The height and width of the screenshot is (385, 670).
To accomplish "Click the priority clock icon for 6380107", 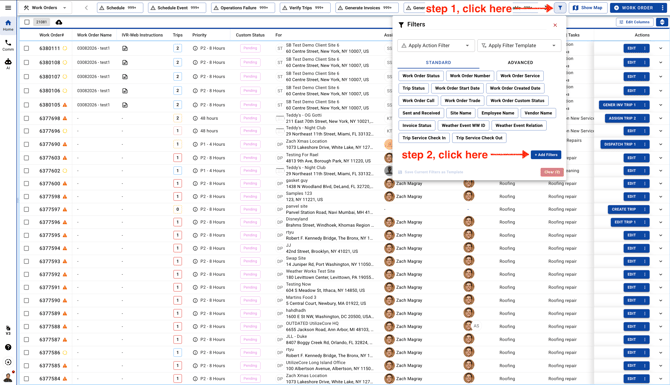I will pyautogui.click(x=195, y=76).
